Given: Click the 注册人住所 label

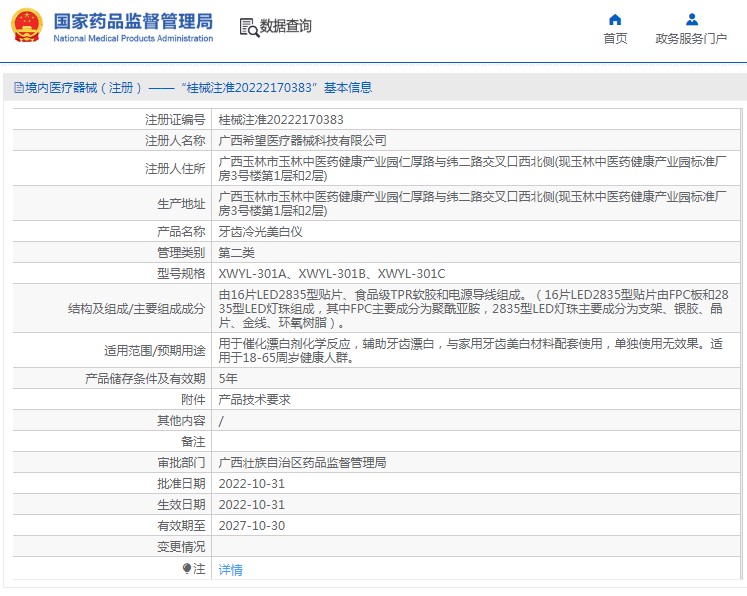Looking at the screenshot, I should 175,169.
